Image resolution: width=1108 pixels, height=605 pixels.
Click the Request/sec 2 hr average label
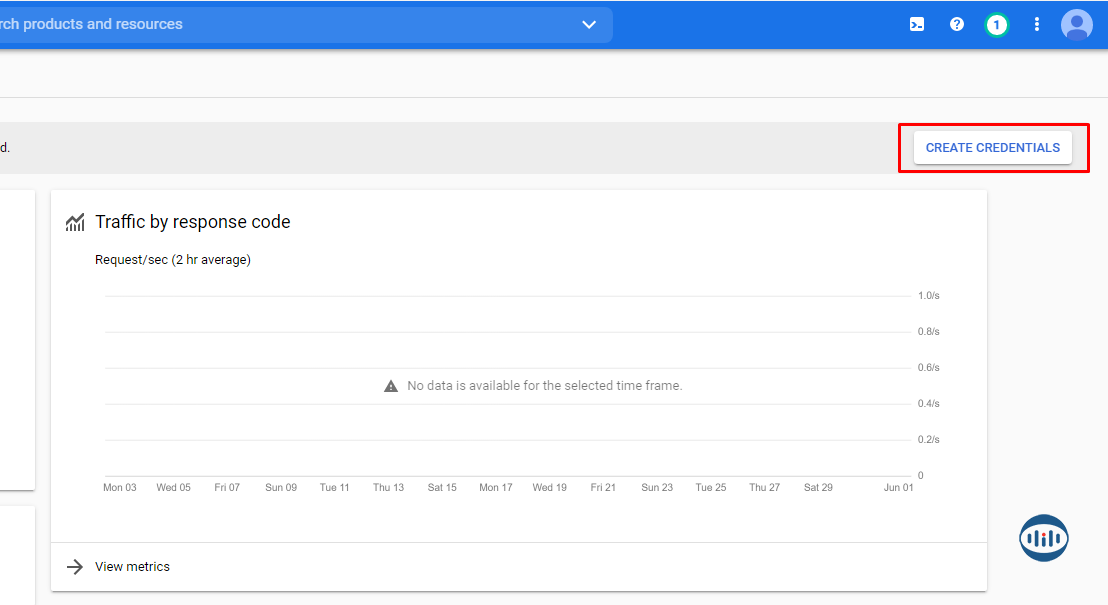pyautogui.click(x=172, y=260)
